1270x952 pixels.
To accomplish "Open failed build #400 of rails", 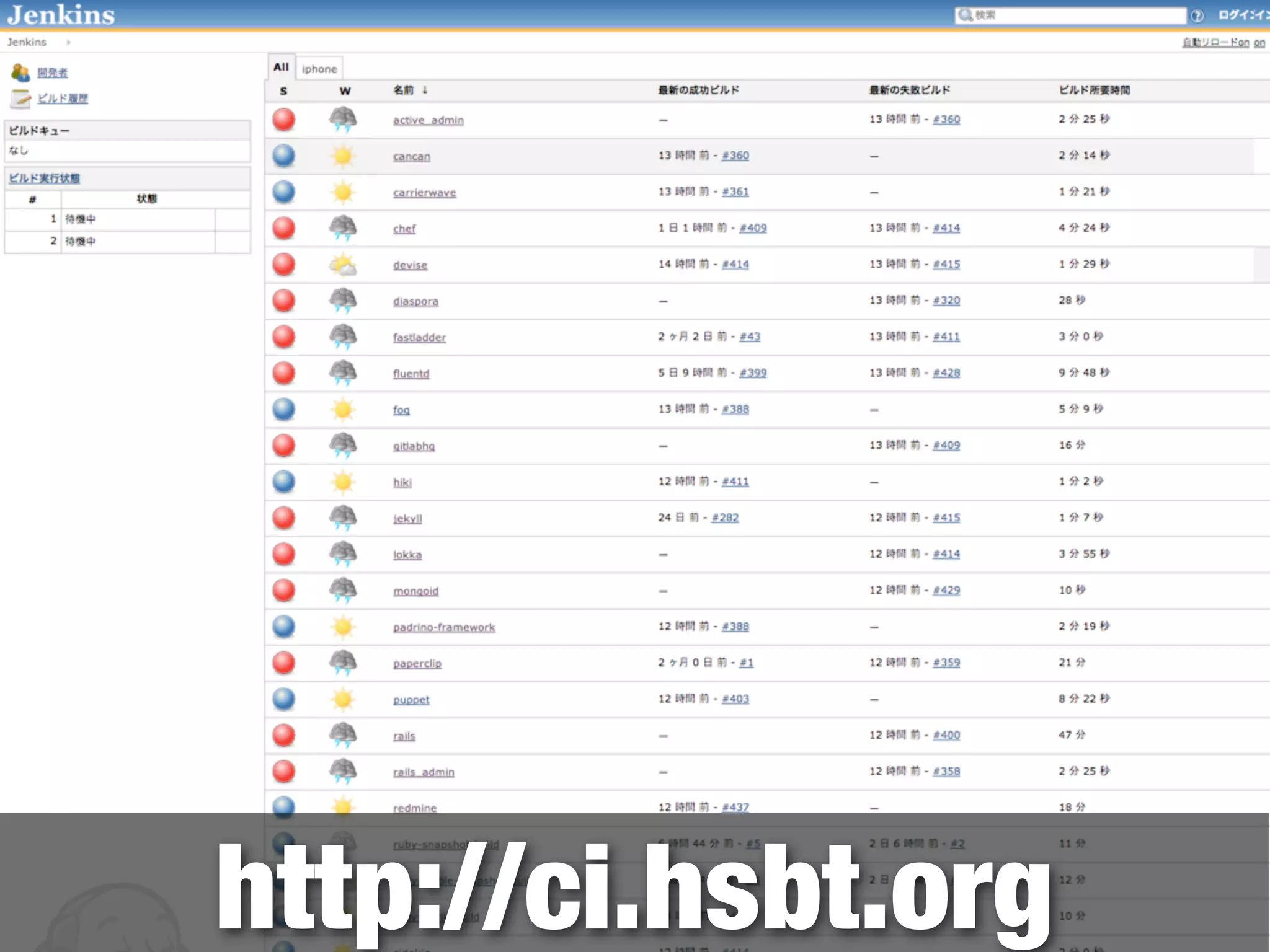I will point(946,735).
